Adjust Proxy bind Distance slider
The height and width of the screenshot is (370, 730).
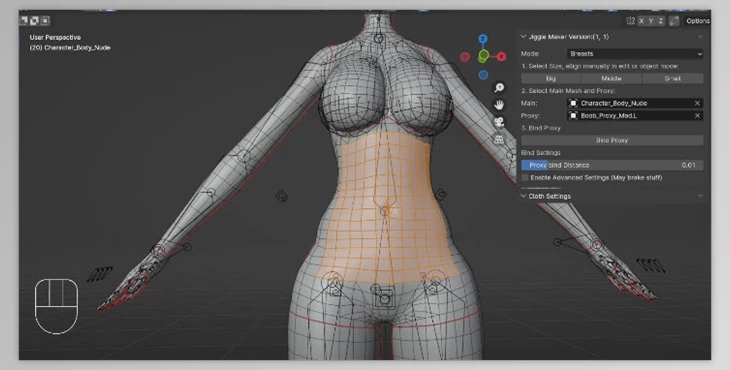tap(612, 165)
